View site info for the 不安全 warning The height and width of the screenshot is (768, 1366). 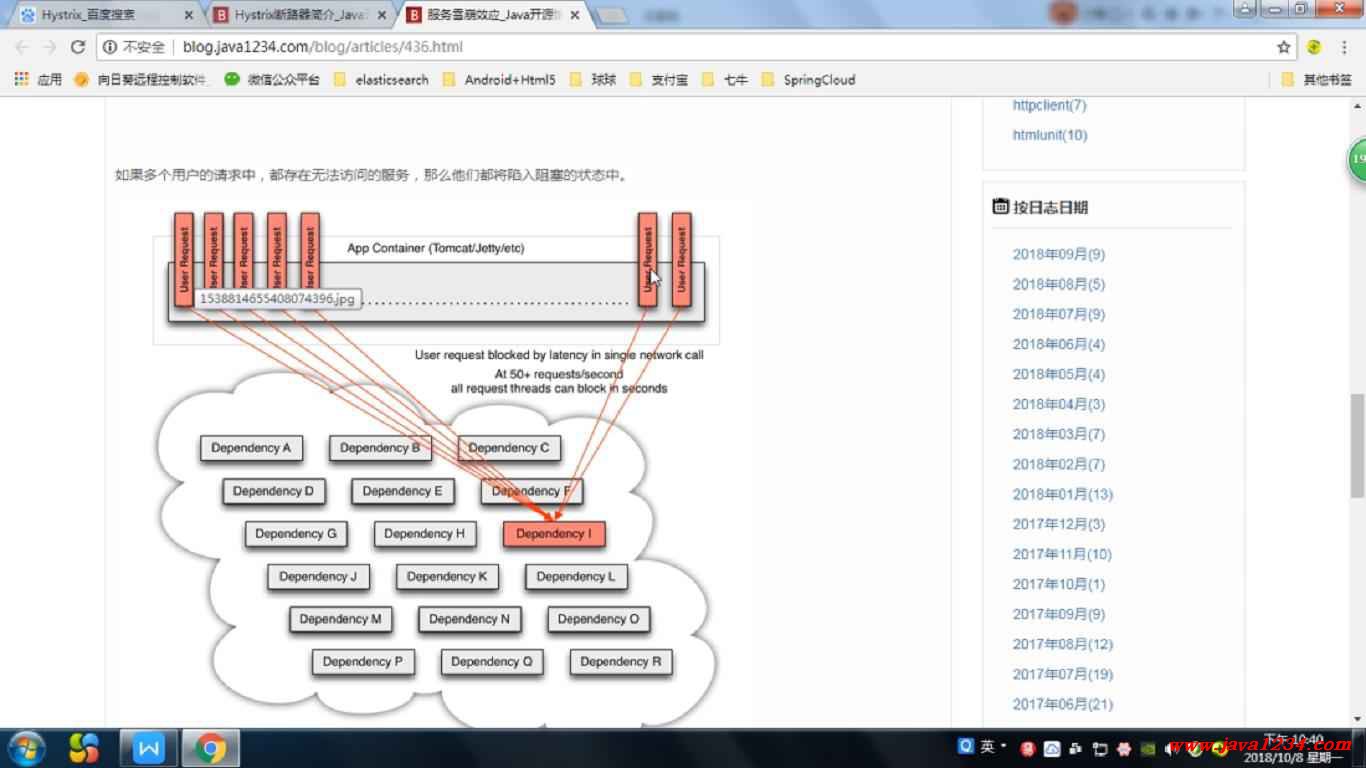pos(134,47)
